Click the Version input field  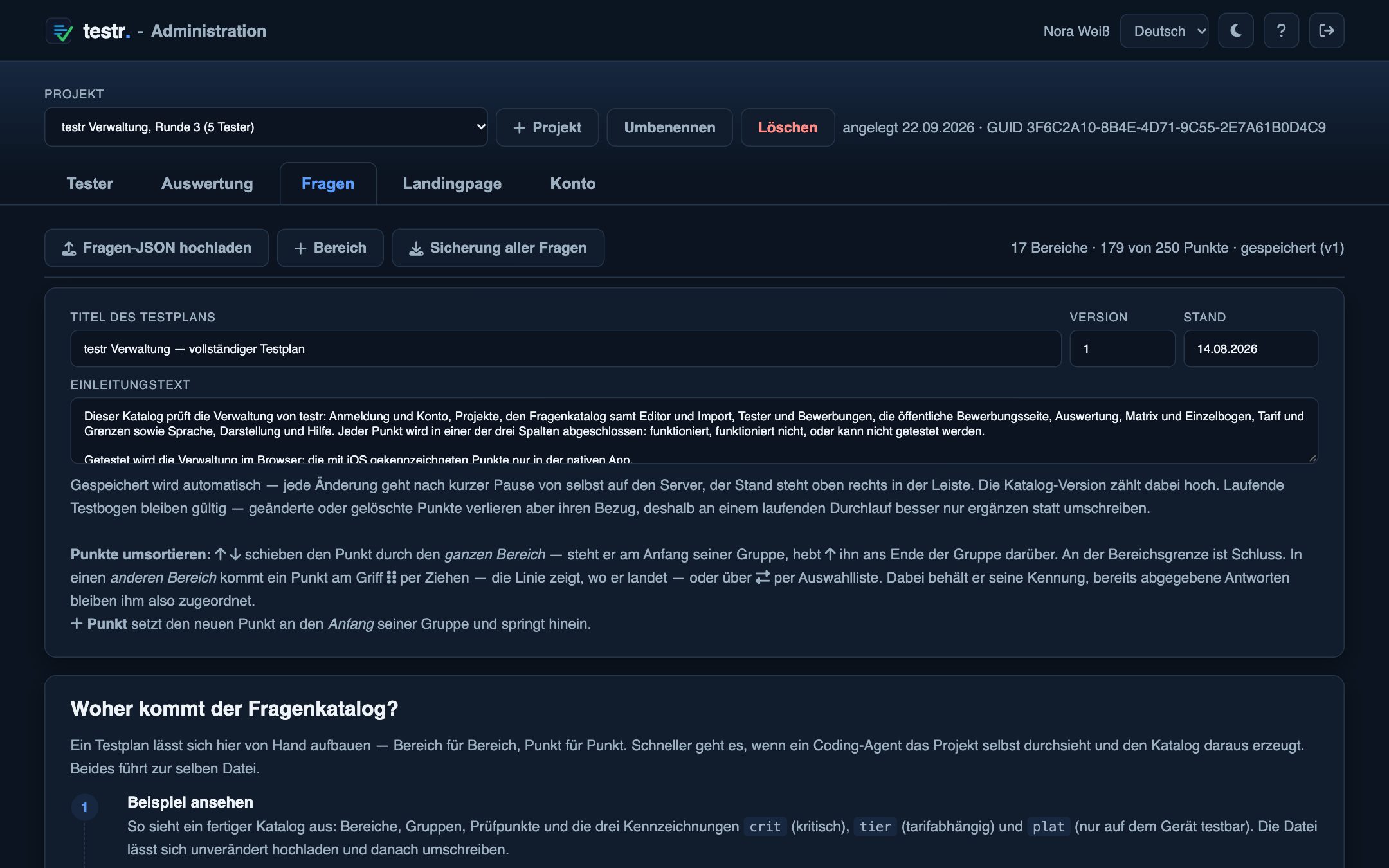[x=1122, y=348]
